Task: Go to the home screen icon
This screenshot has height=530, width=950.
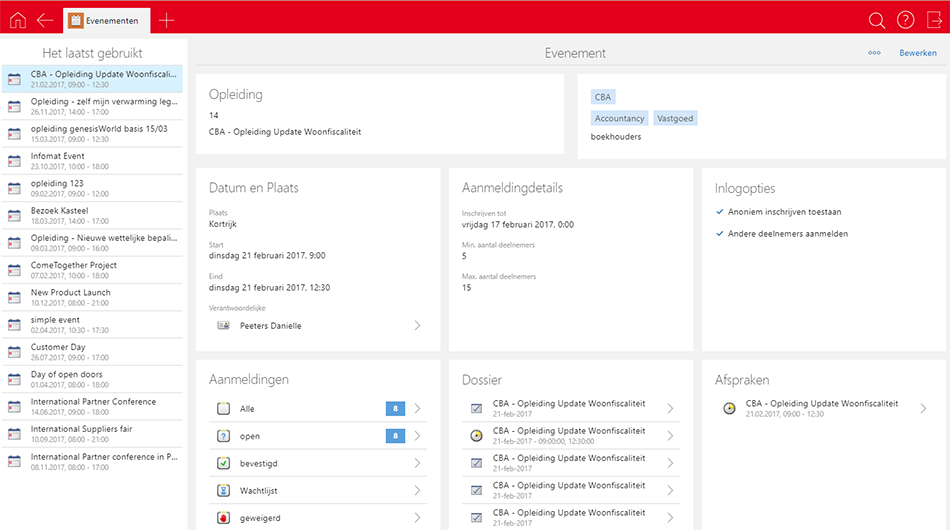Action: (18, 20)
